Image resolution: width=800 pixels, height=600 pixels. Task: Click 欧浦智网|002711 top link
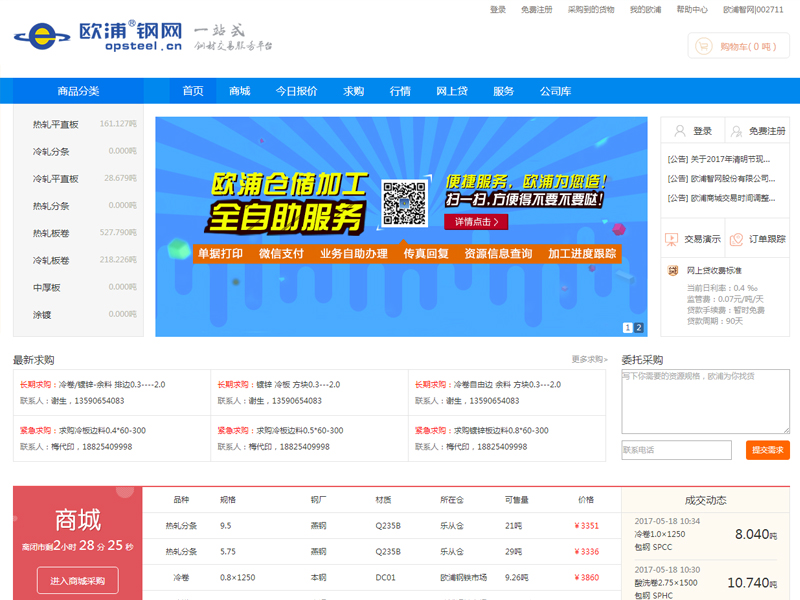(x=753, y=9)
